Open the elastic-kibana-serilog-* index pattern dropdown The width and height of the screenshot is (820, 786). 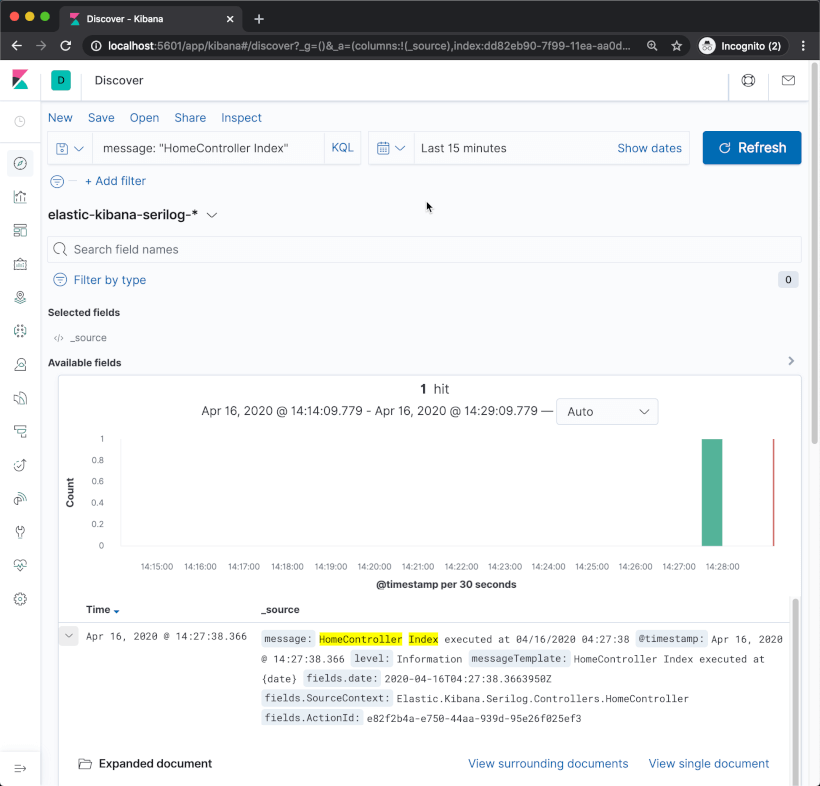tap(132, 215)
